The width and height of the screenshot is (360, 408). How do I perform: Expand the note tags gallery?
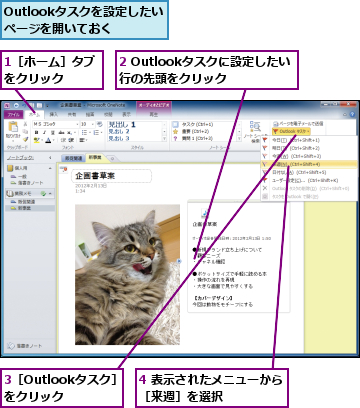(x=239, y=138)
